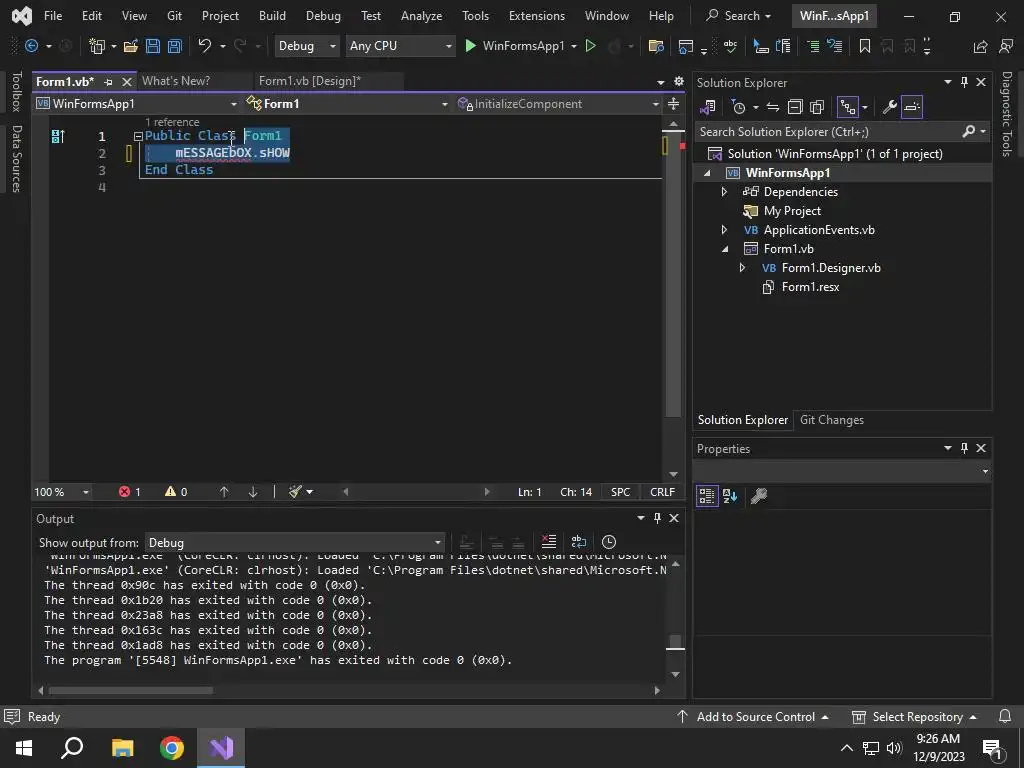Click the Uncomment selected lines icon

pos(834,46)
